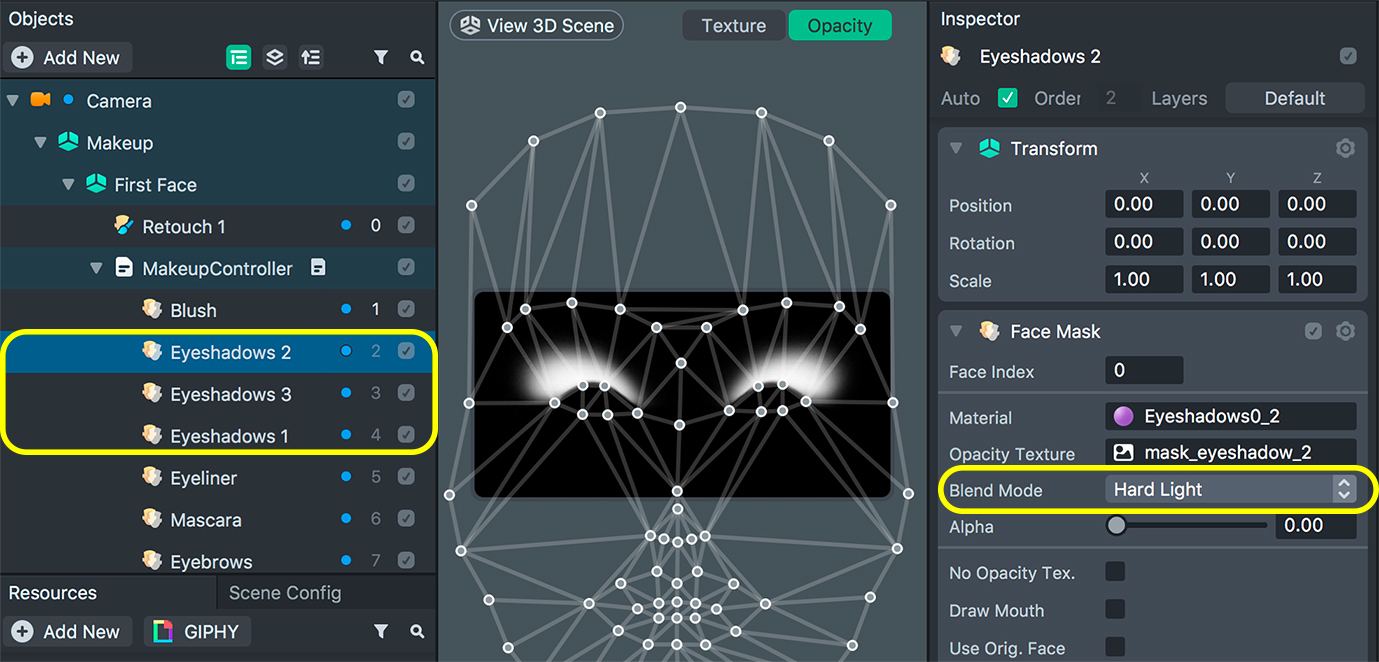
Task: Collapse the Transform section
Action: [x=956, y=148]
